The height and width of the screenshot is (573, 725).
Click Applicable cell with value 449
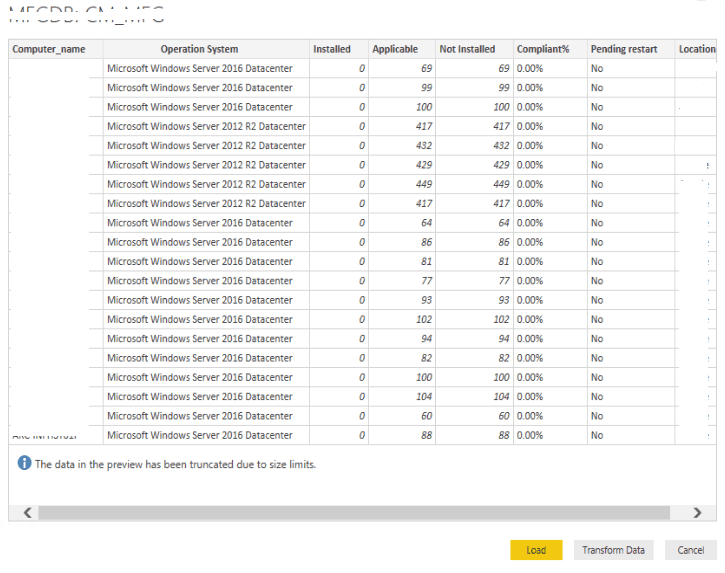pos(402,185)
